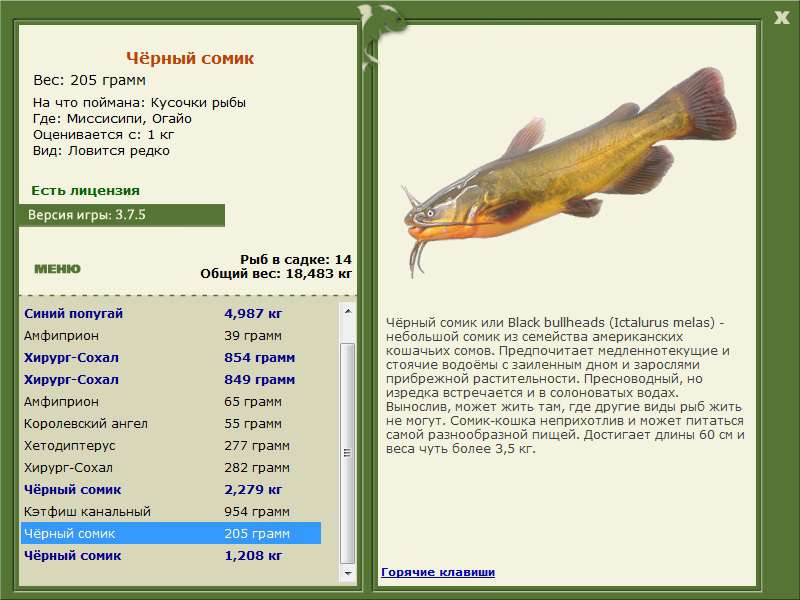Click the scroll up arrow in fish list
Screen dimensions: 800x600
point(347,311)
